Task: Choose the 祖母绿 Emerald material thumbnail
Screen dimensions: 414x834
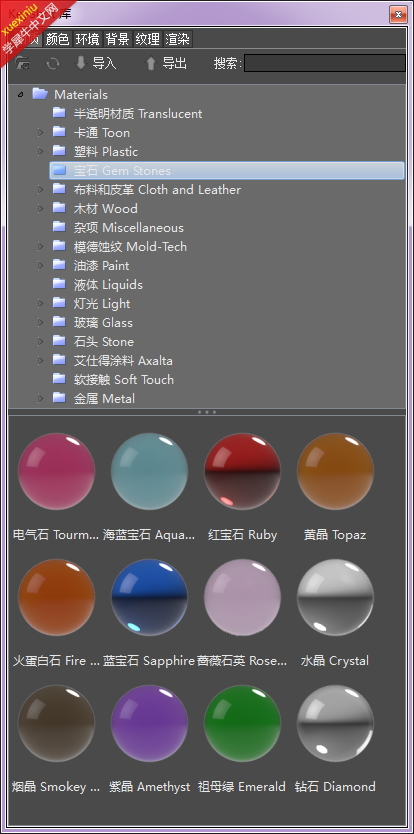Action: [x=243, y=723]
